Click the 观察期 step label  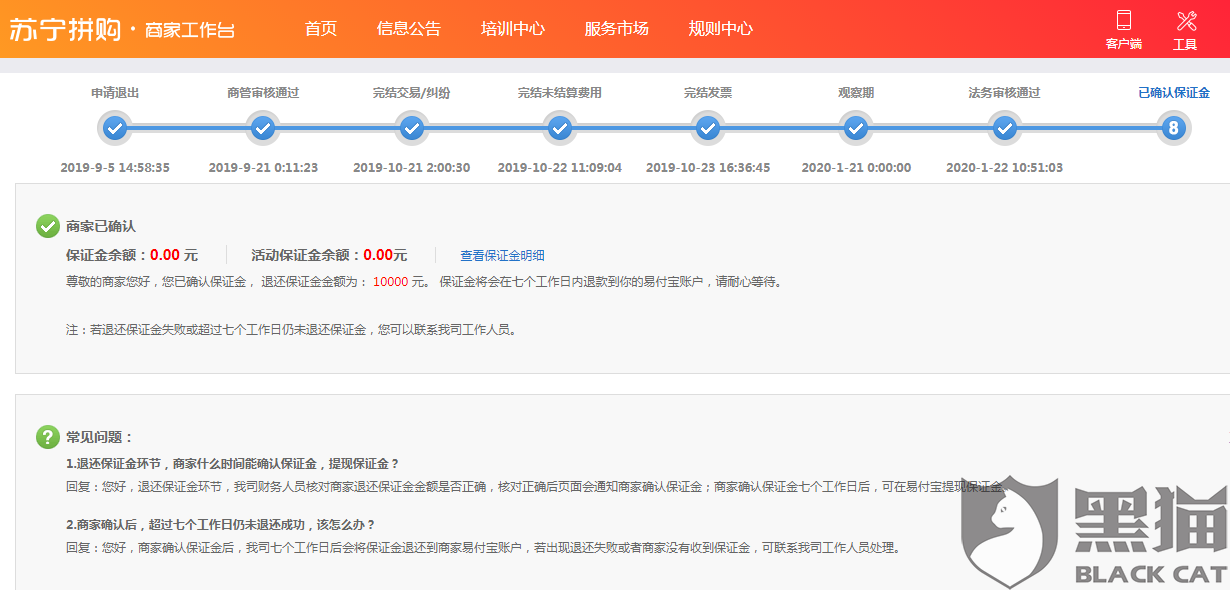coord(856,93)
